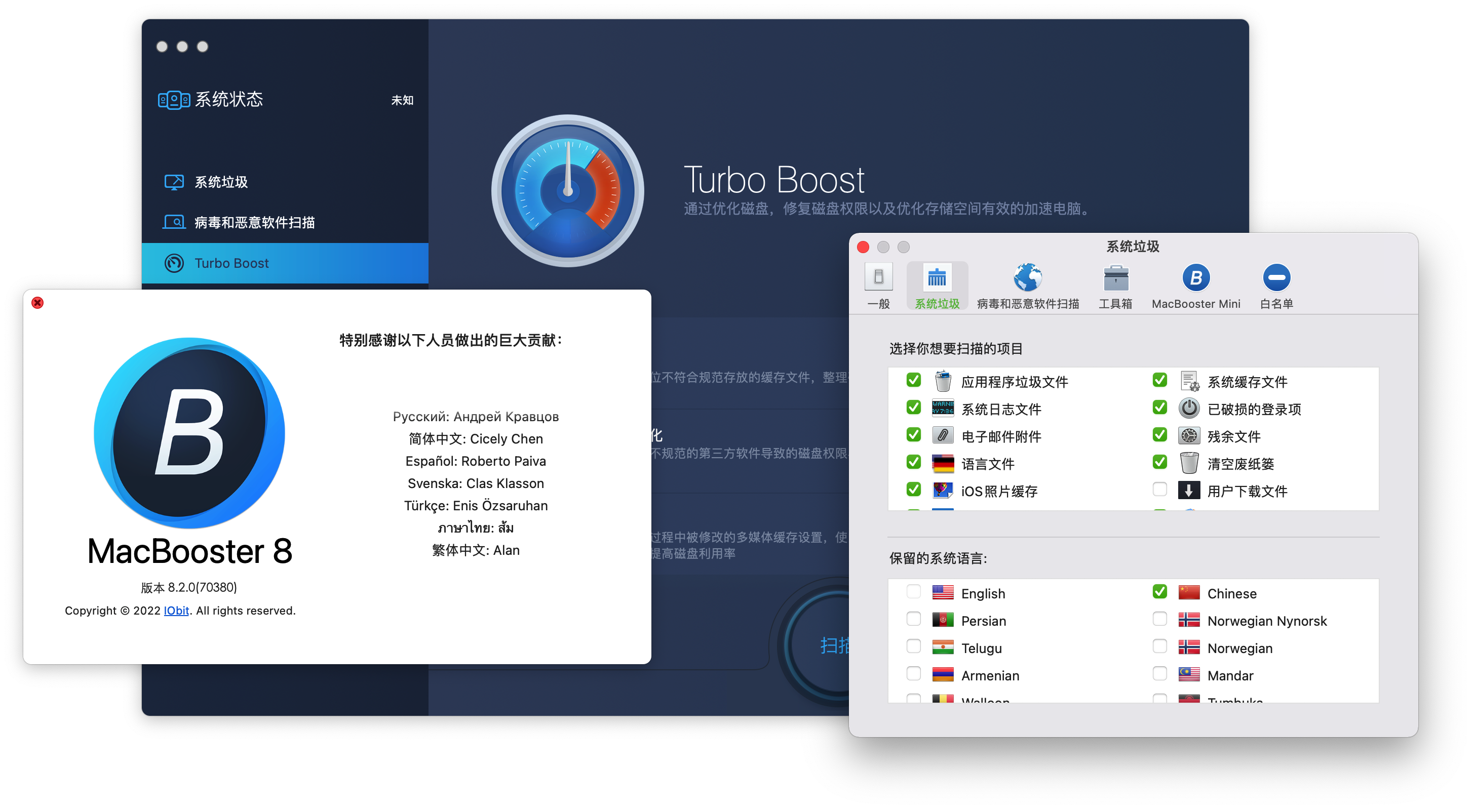1475x812 pixels.
Task: Click the IObit copyright link
Action: tap(176, 611)
